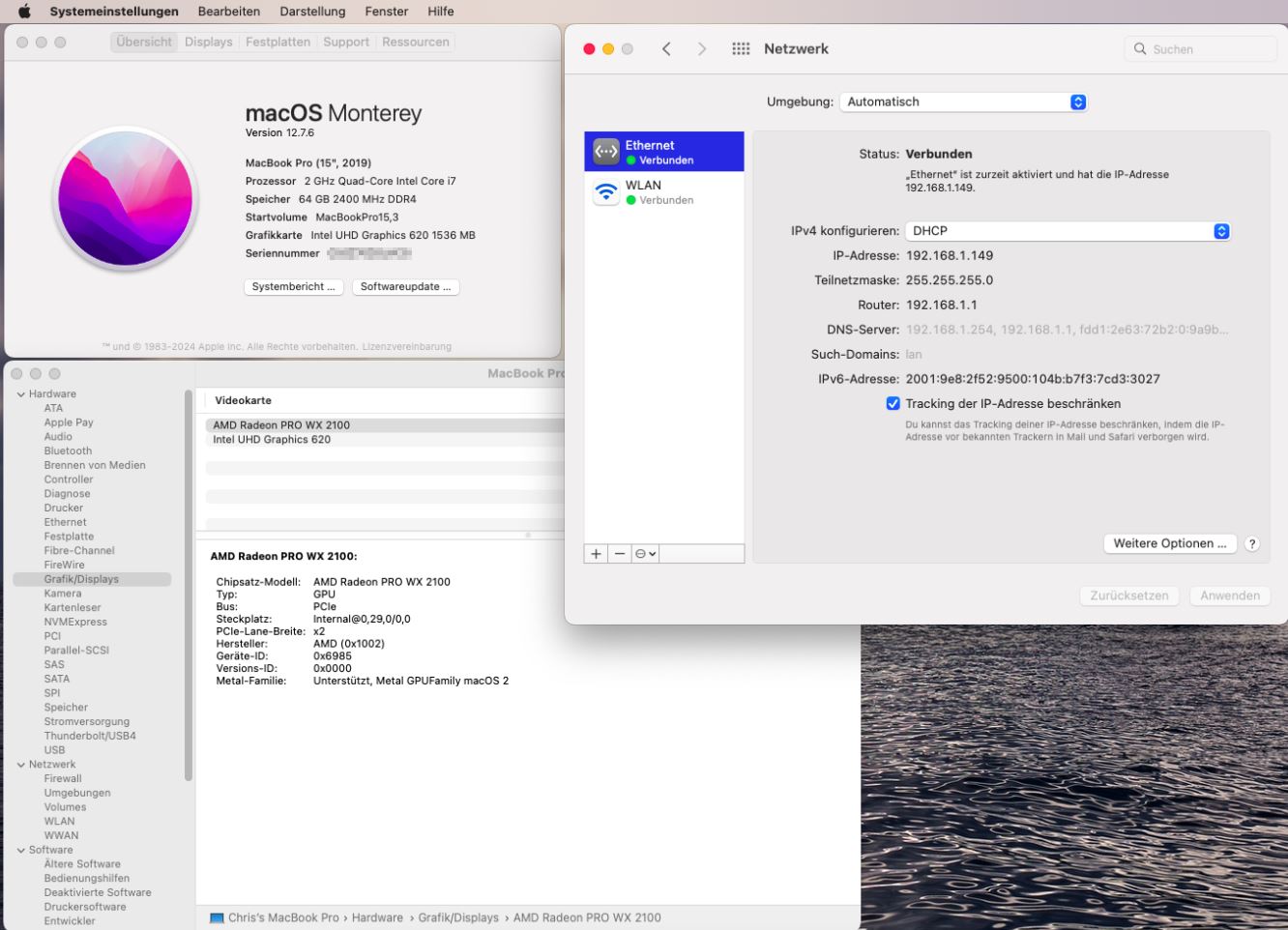
Task: Select WLAN in system report sidebar
Action: (59, 822)
